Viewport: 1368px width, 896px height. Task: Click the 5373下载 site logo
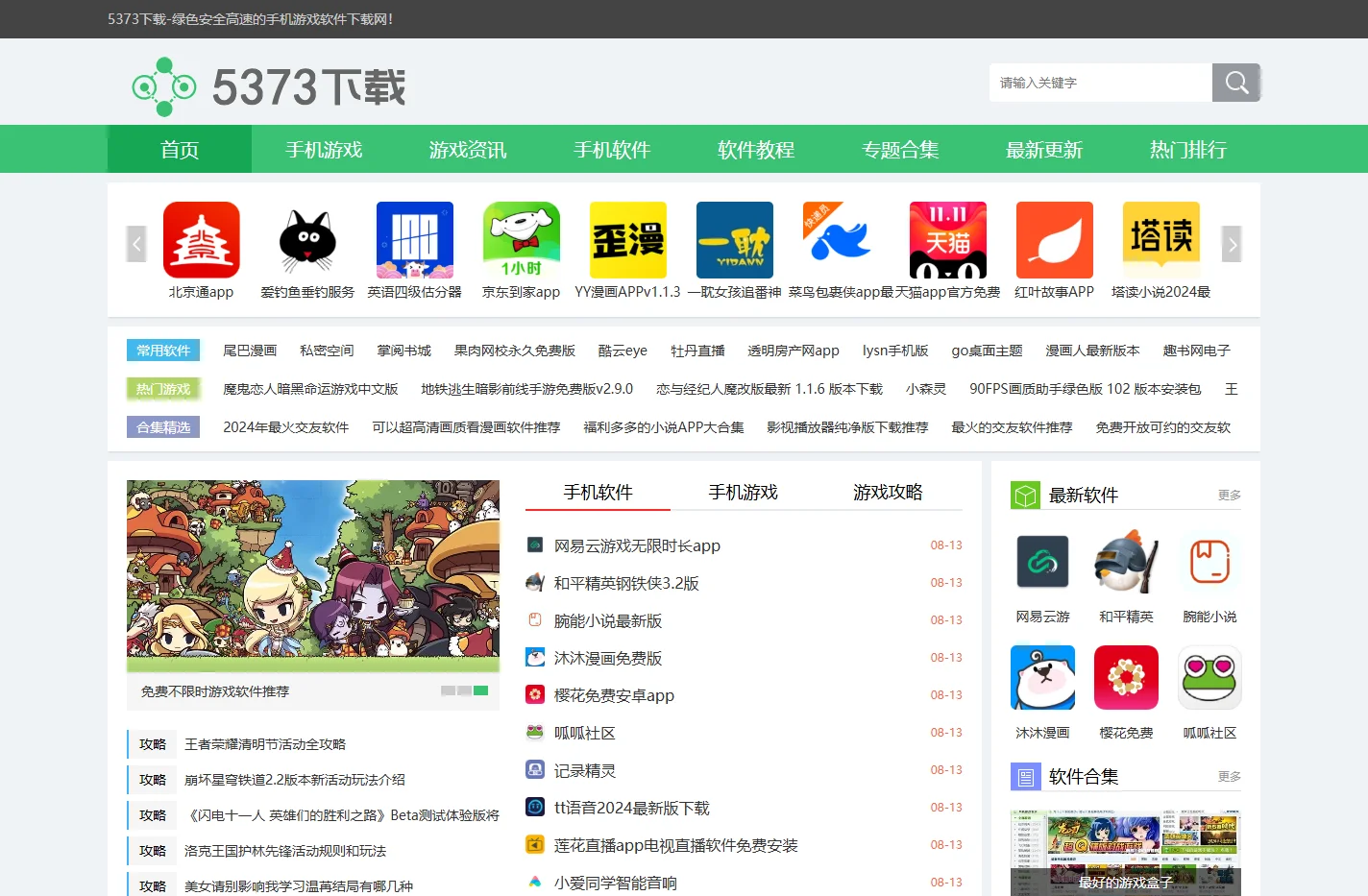point(269,86)
